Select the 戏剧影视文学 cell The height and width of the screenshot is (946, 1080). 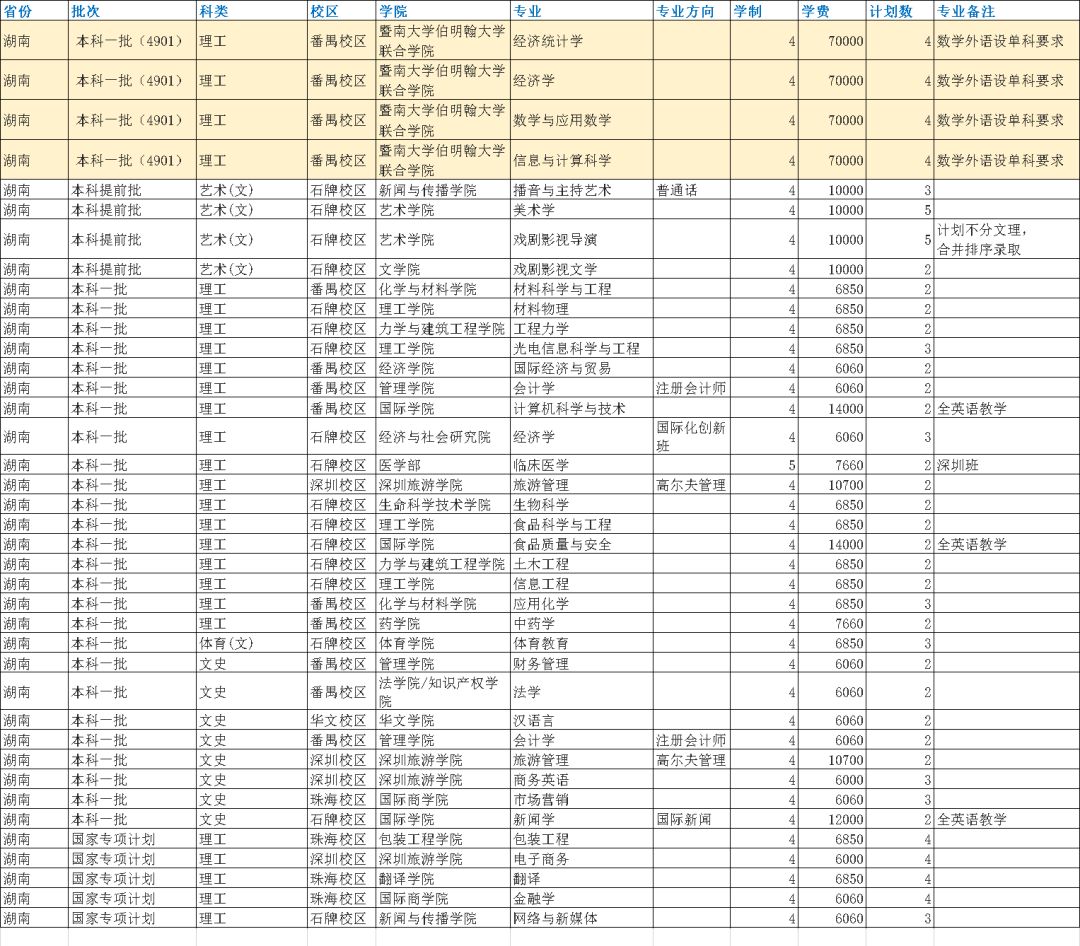(581, 269)
